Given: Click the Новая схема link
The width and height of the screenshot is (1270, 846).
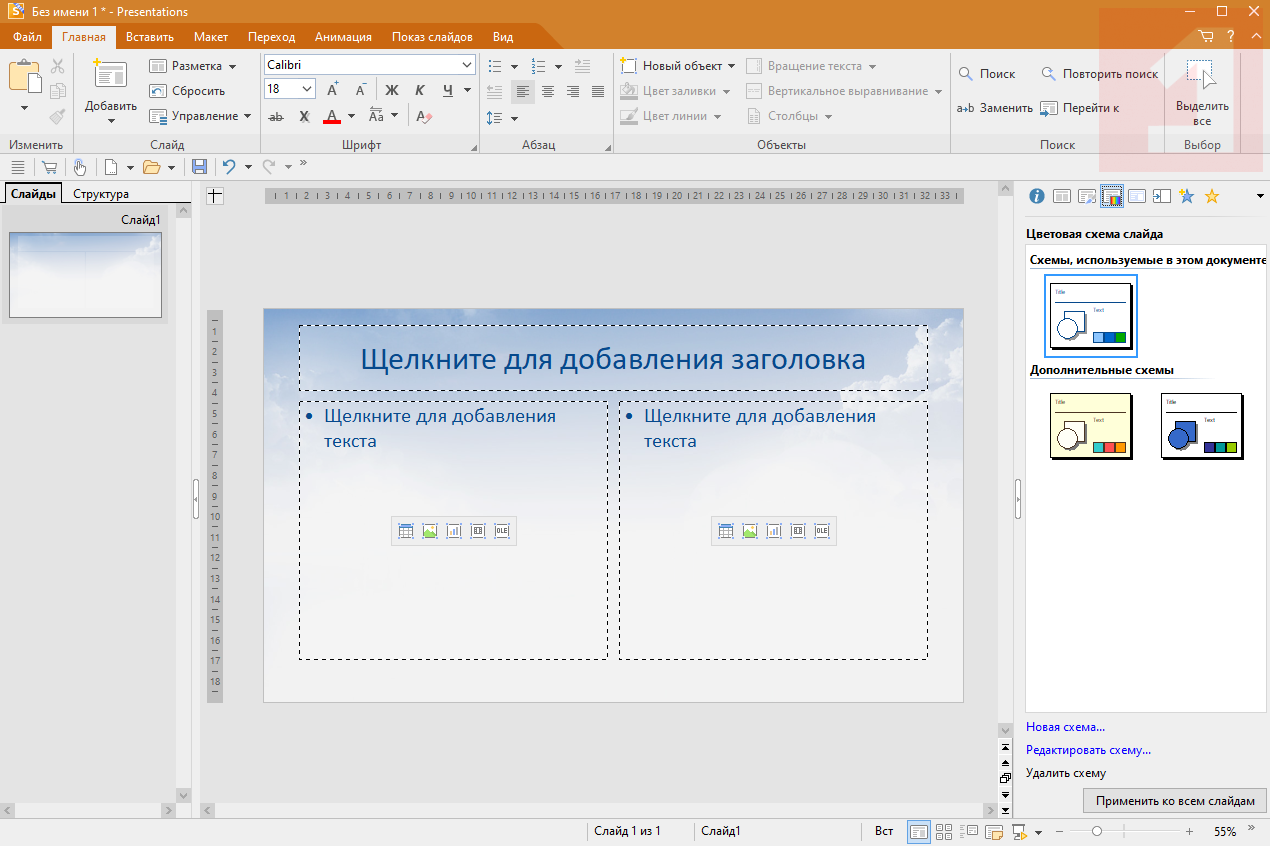Looking at the screenshot, I should pos(1065,727).
